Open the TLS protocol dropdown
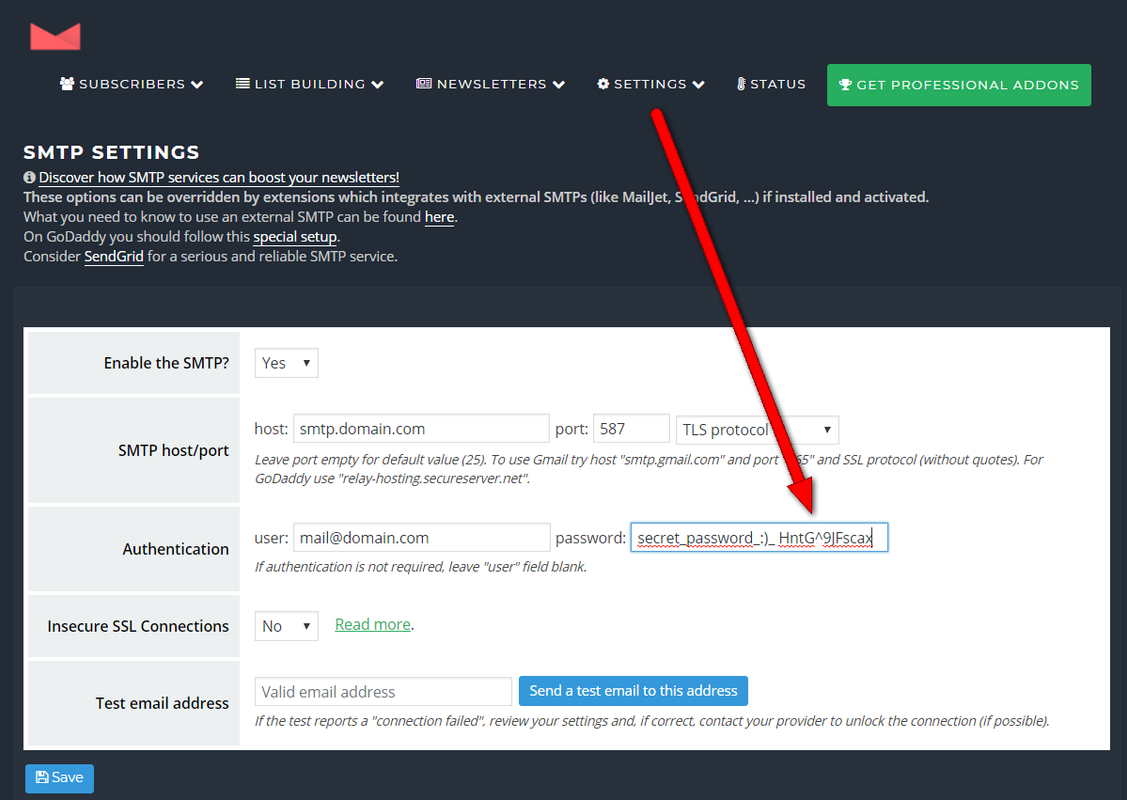Screen dimensions: 1127x800 pyautogui.click(x=757, y=430)
